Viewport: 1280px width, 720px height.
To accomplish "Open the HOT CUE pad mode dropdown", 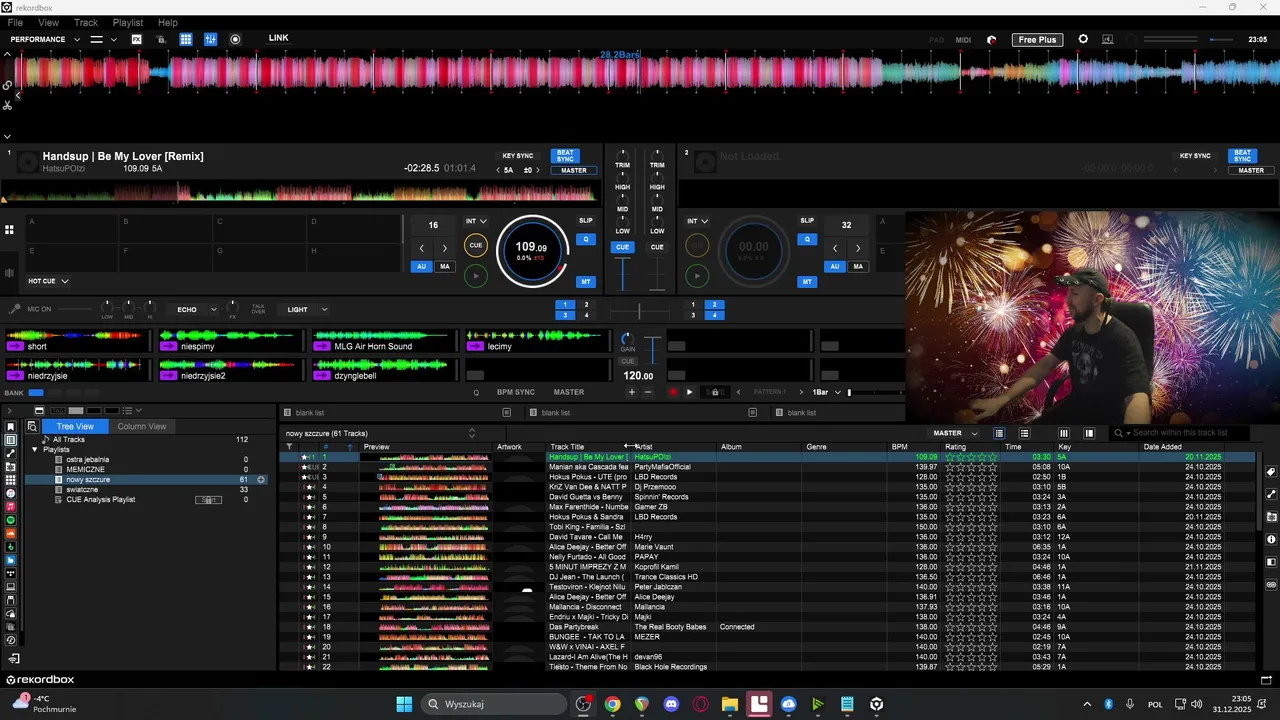I will (48, 281).
